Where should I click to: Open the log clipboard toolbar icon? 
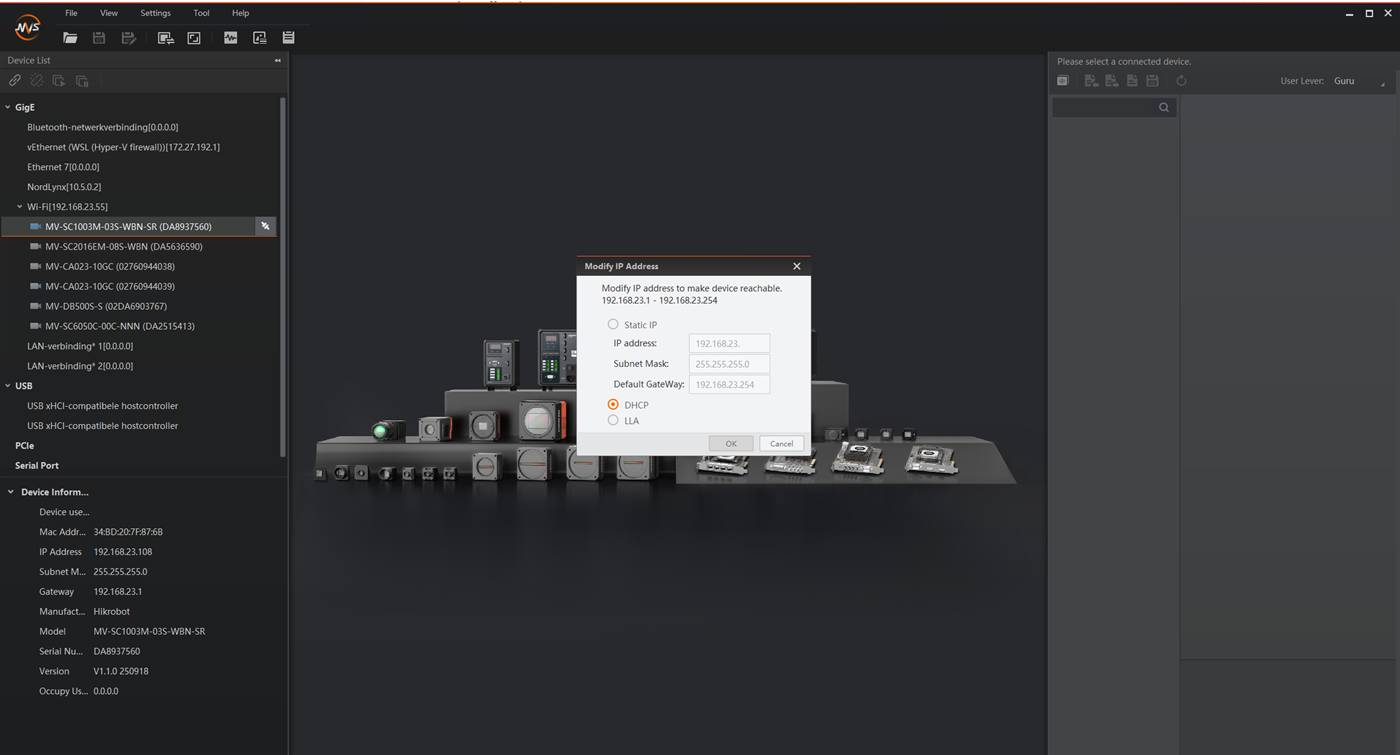click(x=288, y=38)
